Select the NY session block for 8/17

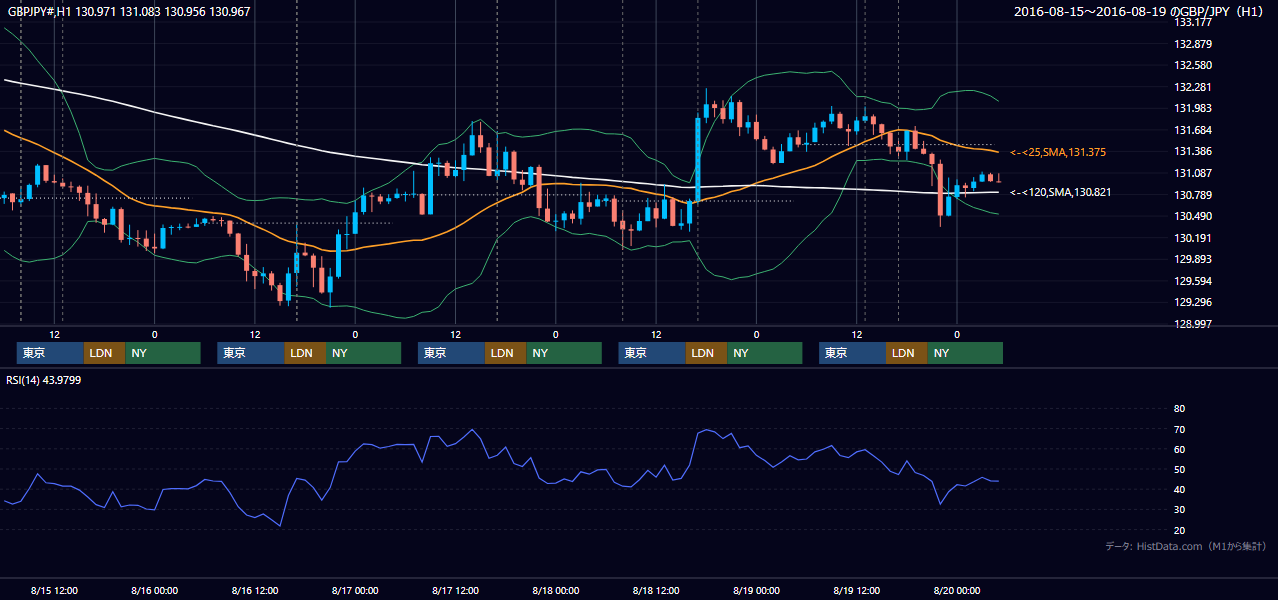(x=564, y=353)
